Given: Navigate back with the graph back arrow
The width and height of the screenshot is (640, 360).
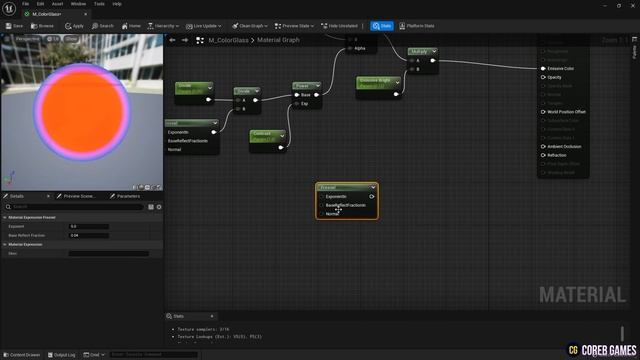Looking at the screenshot, I should 172,40.
